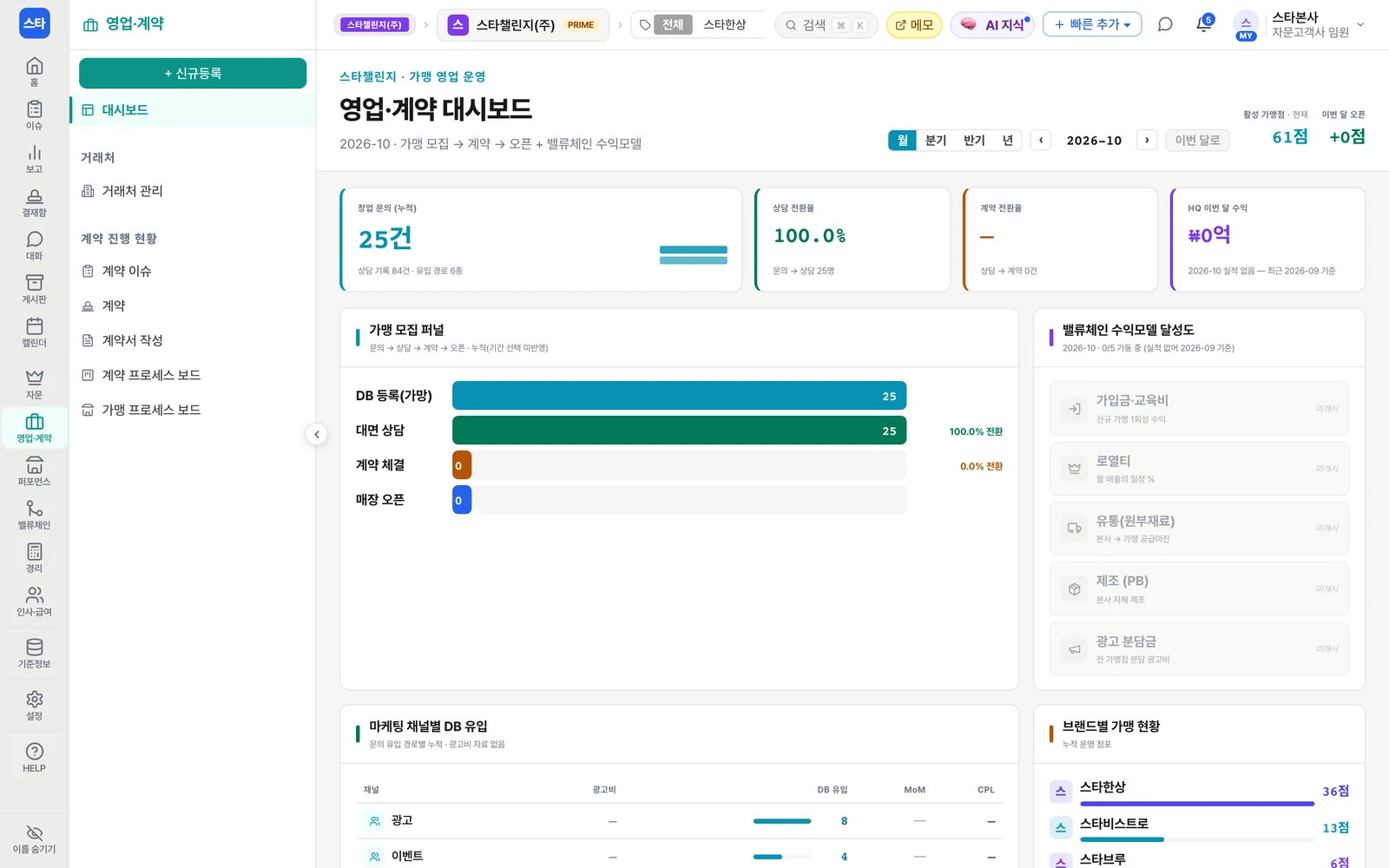Open the 스타챌린지(주) PRIME company selector

pyautogui.click(x=523, y=25)
